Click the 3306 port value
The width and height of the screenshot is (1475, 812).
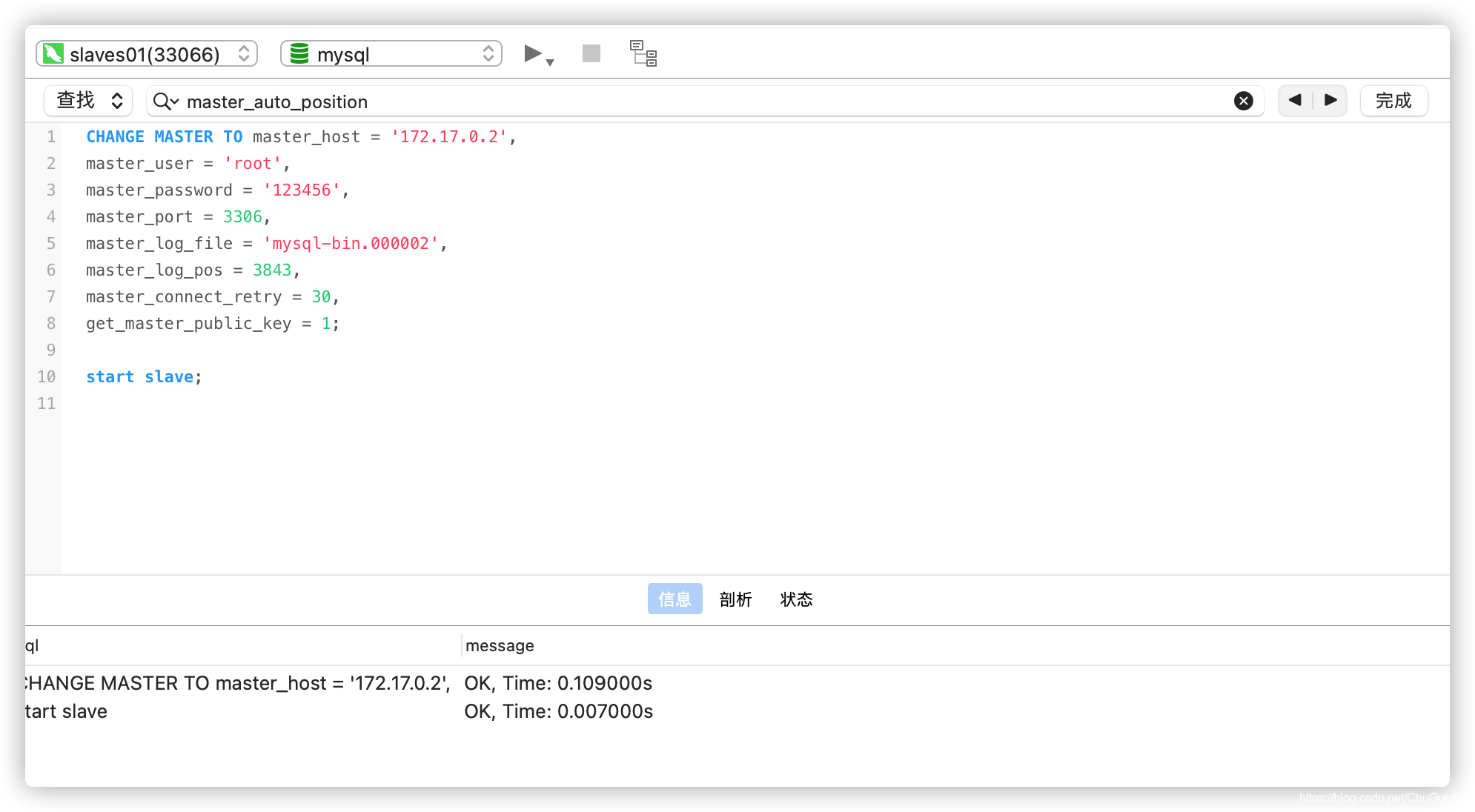[x=242, y=216]
